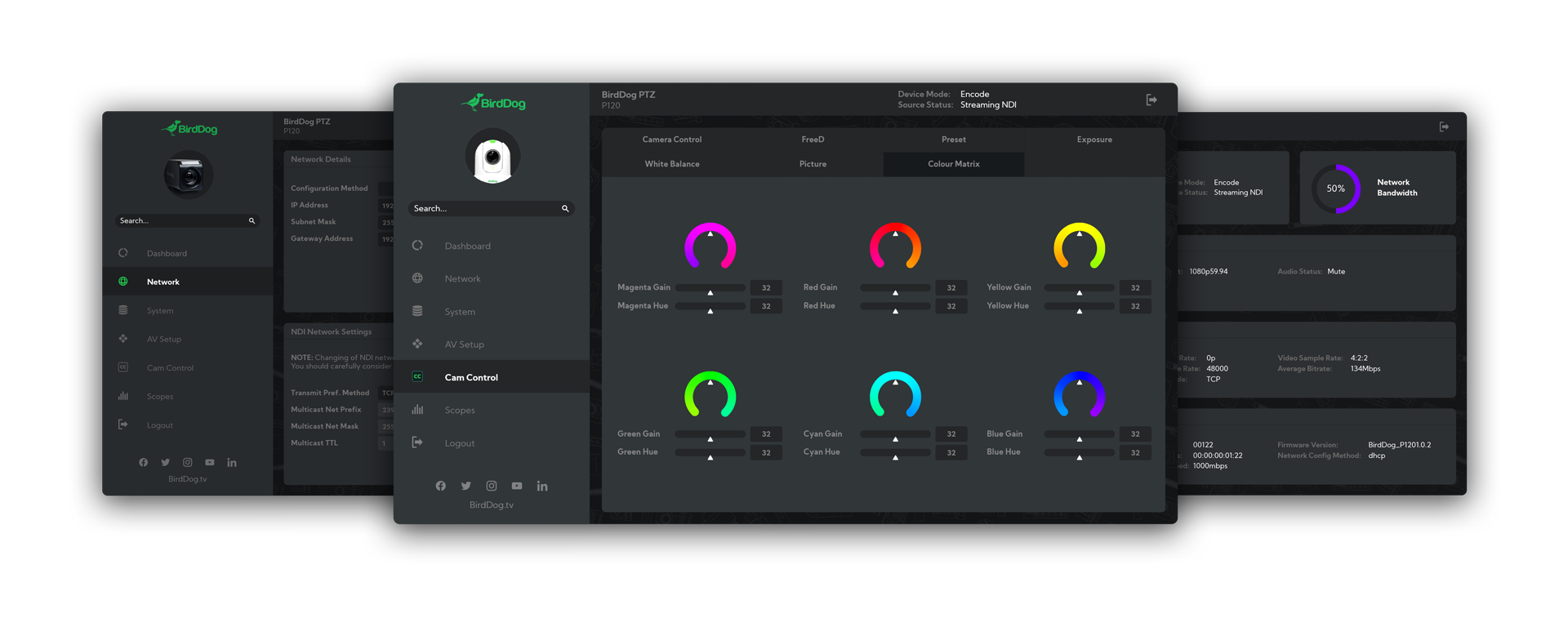Viewport: 1568px width, 618px height.
Task: Open YouTube icon in center window footer
Action: click(x=517, y=486)
